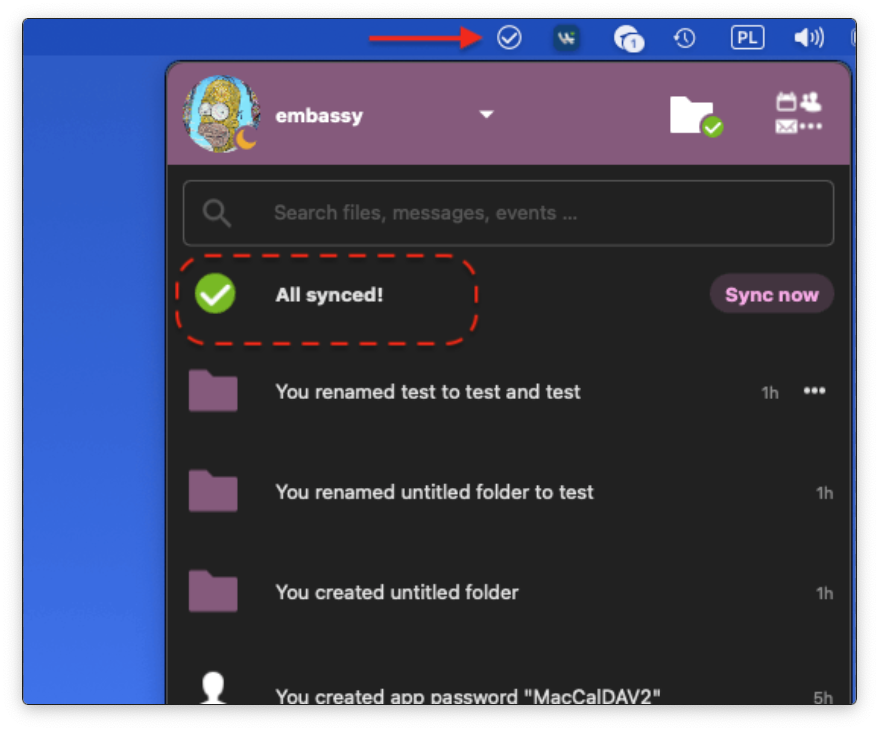Click the blue W icon in menu bar

567,38
